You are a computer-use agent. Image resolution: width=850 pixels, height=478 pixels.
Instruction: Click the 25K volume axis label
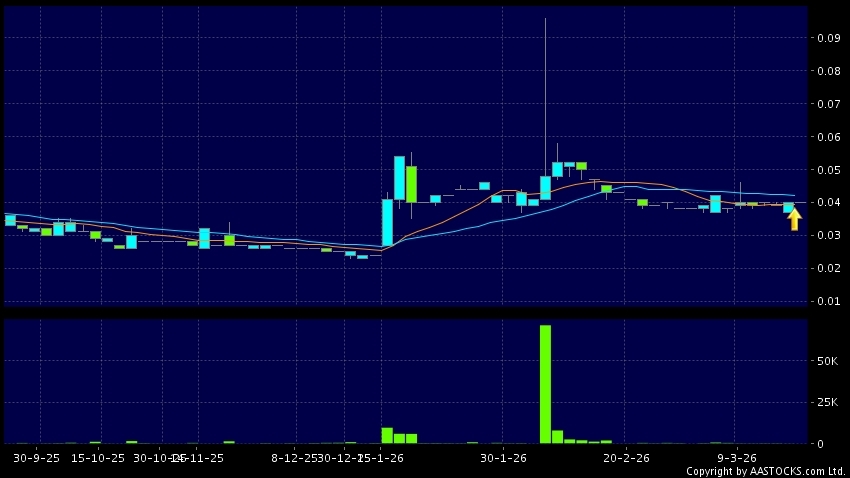(826, 401)
